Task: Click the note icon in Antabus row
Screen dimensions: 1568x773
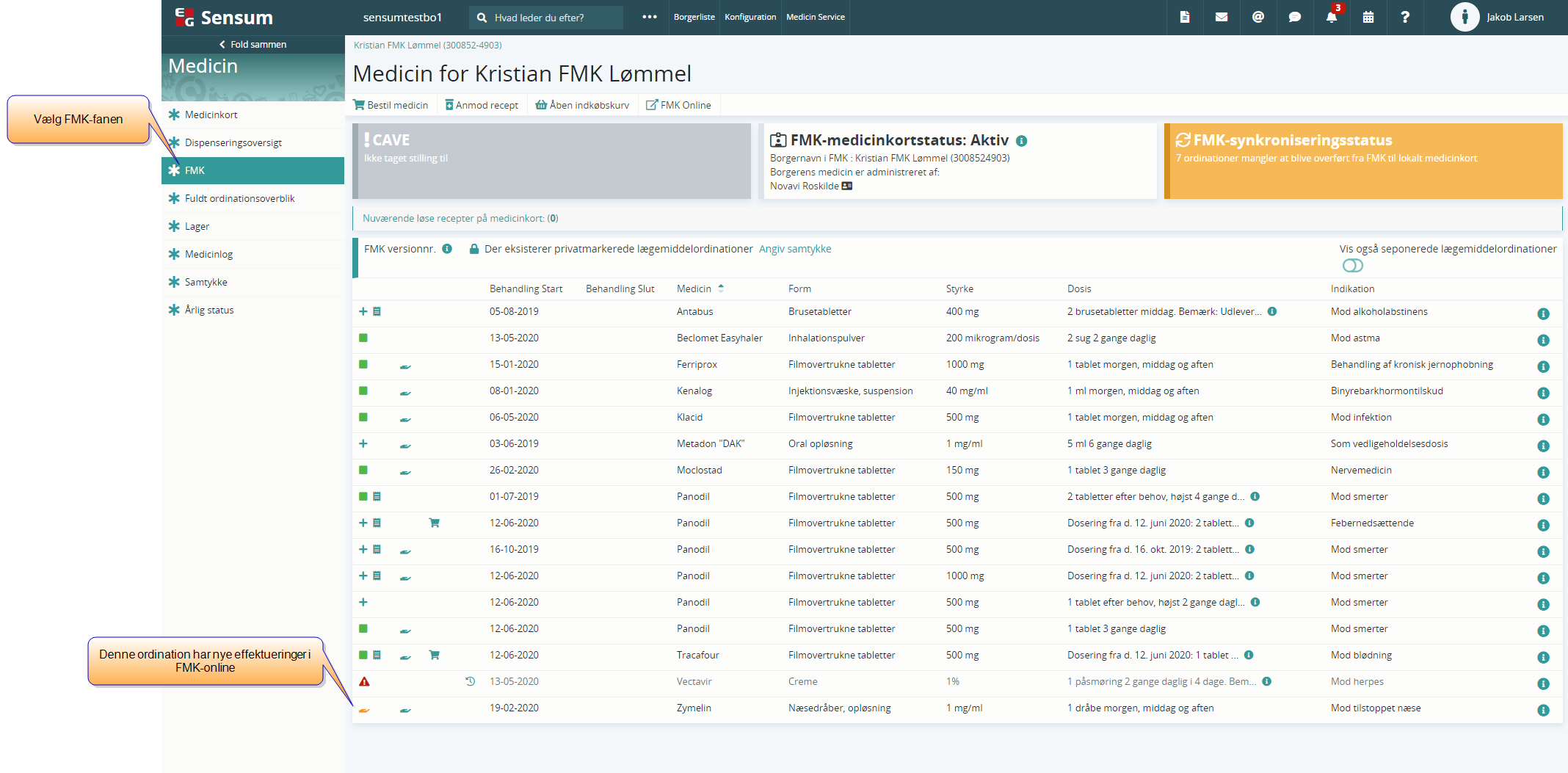Action: tap(377, 311)
